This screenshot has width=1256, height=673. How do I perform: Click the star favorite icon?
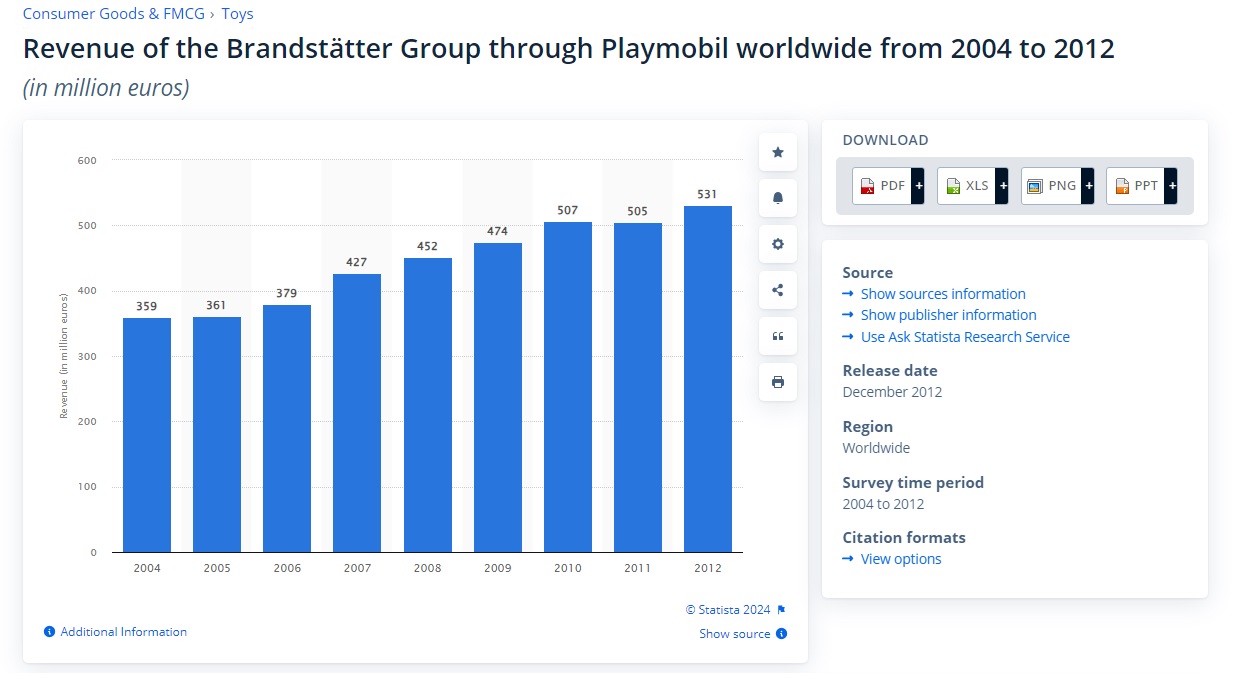pyautogui.click(x=778, y=152)
